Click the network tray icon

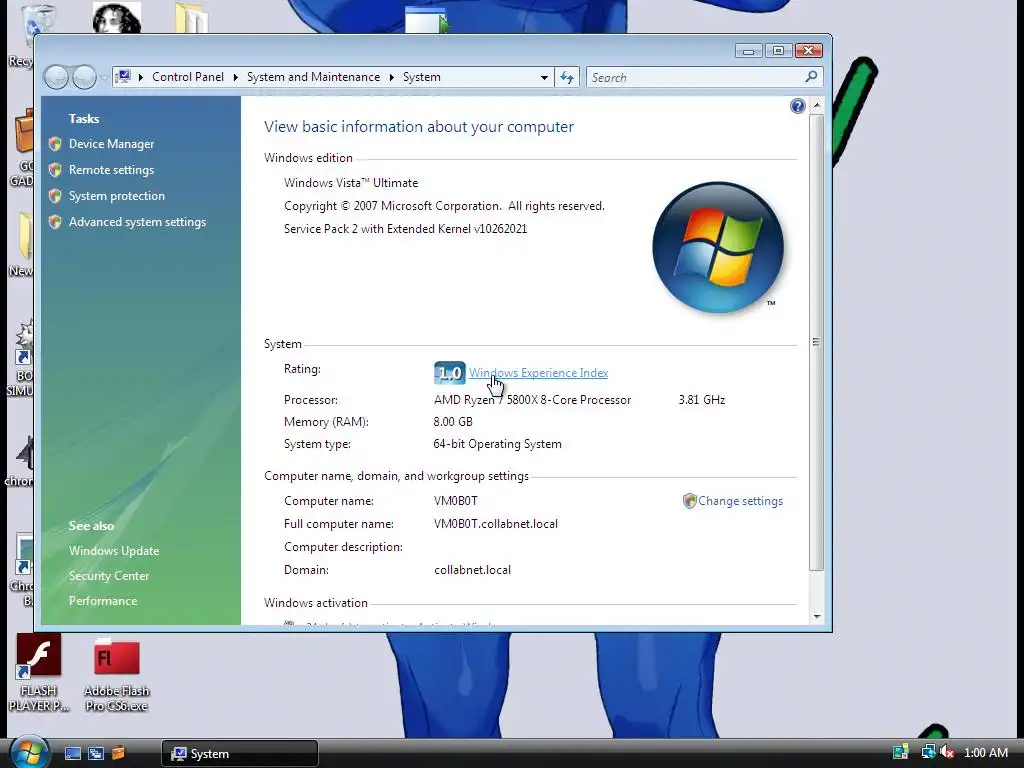[x=927, y=752]
